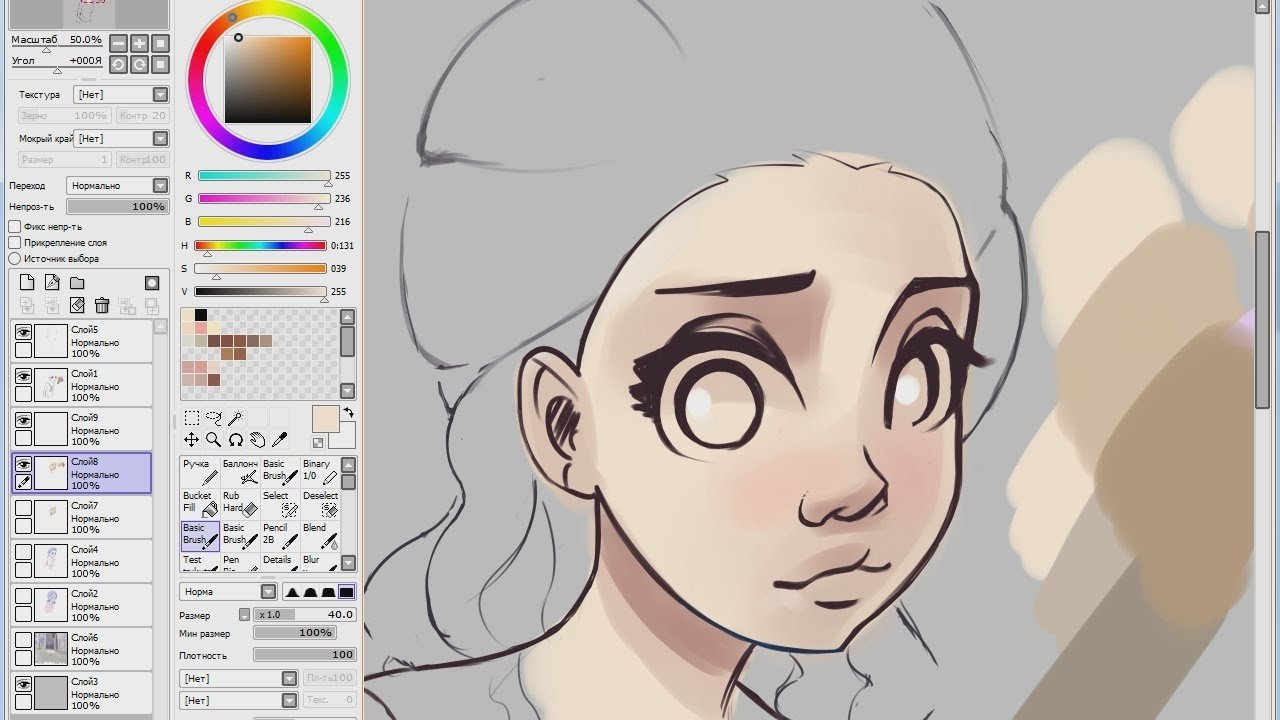Click the foreground color swatch
This screenshot has width=1280, height=720.
coord(326,419)
